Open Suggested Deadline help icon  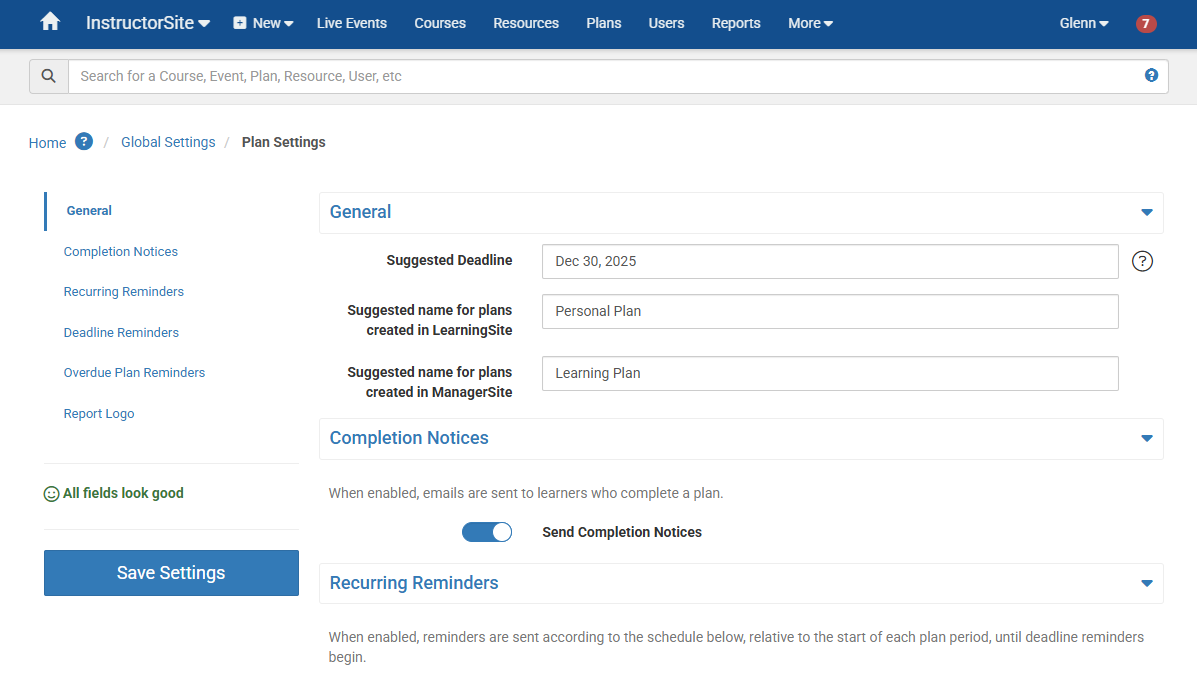1142,261
